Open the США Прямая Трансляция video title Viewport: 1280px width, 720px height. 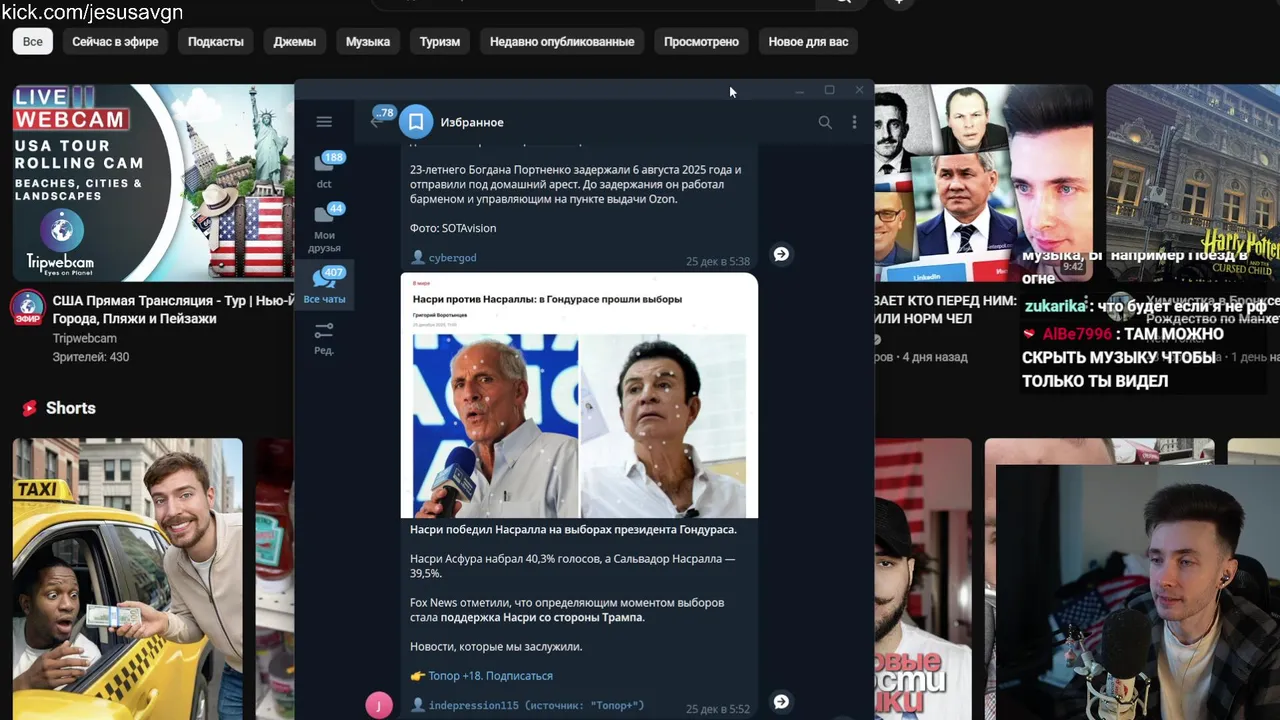[x=173, y=309]
